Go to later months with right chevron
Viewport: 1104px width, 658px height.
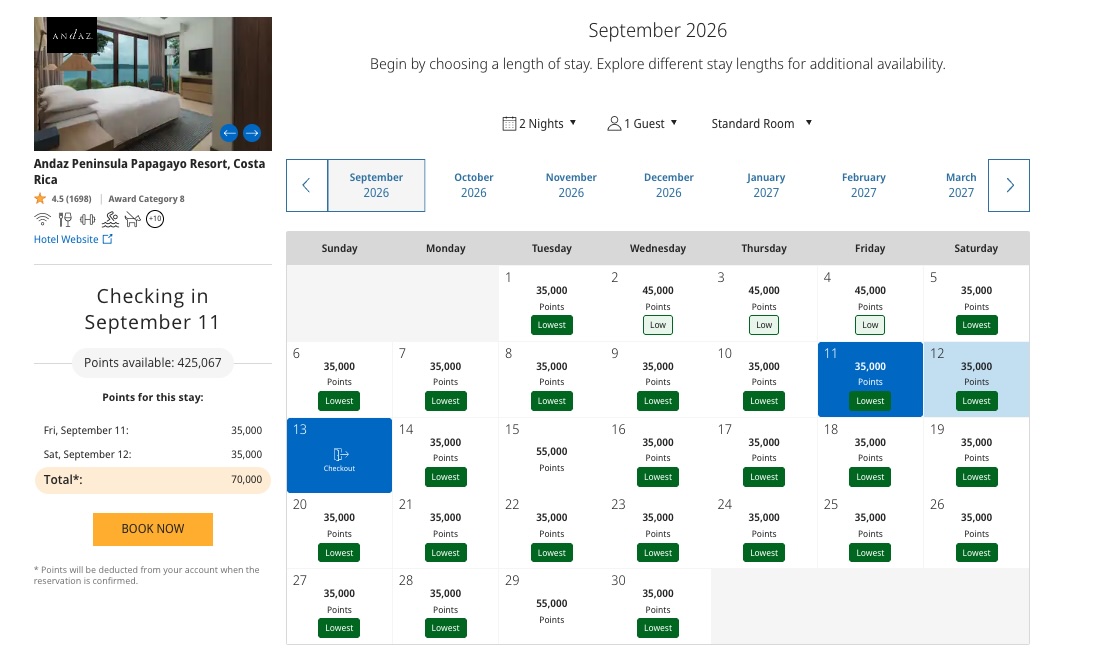[1009, 185]
